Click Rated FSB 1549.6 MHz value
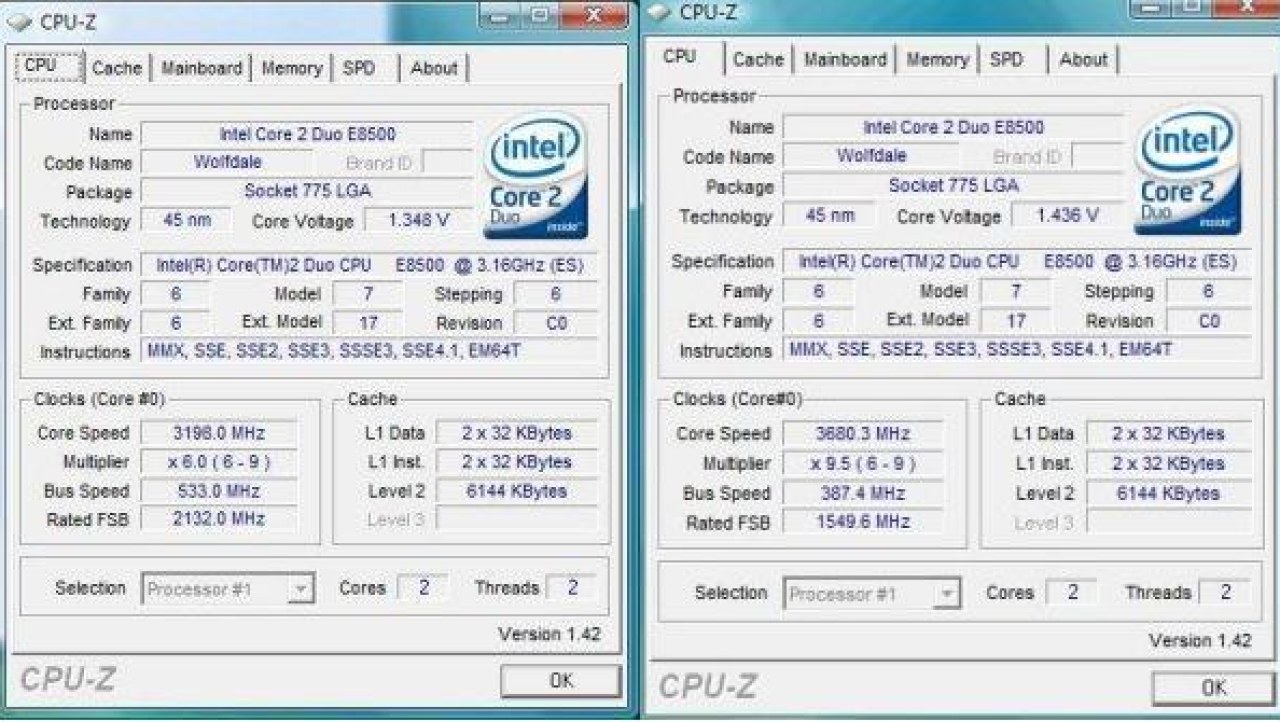This screenshot has height=722, width=1280. click(861, 522)
